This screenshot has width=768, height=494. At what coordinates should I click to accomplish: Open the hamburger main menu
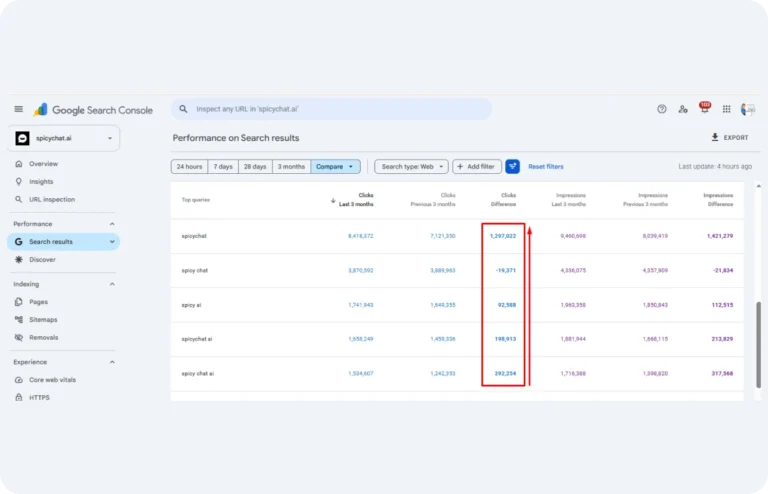(x=19, y=109)
